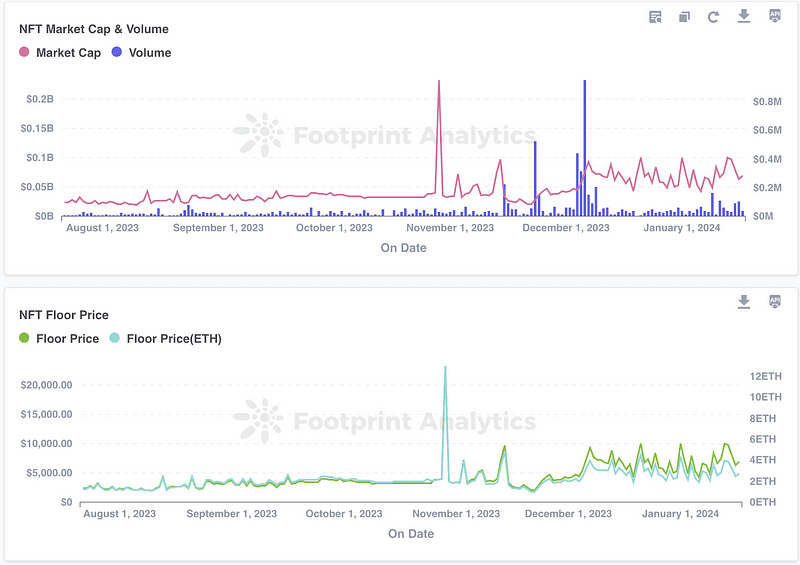Click the $0.8M right axis label
The width and height of the screenshot is (800, 565).
[x=767, y=102]
